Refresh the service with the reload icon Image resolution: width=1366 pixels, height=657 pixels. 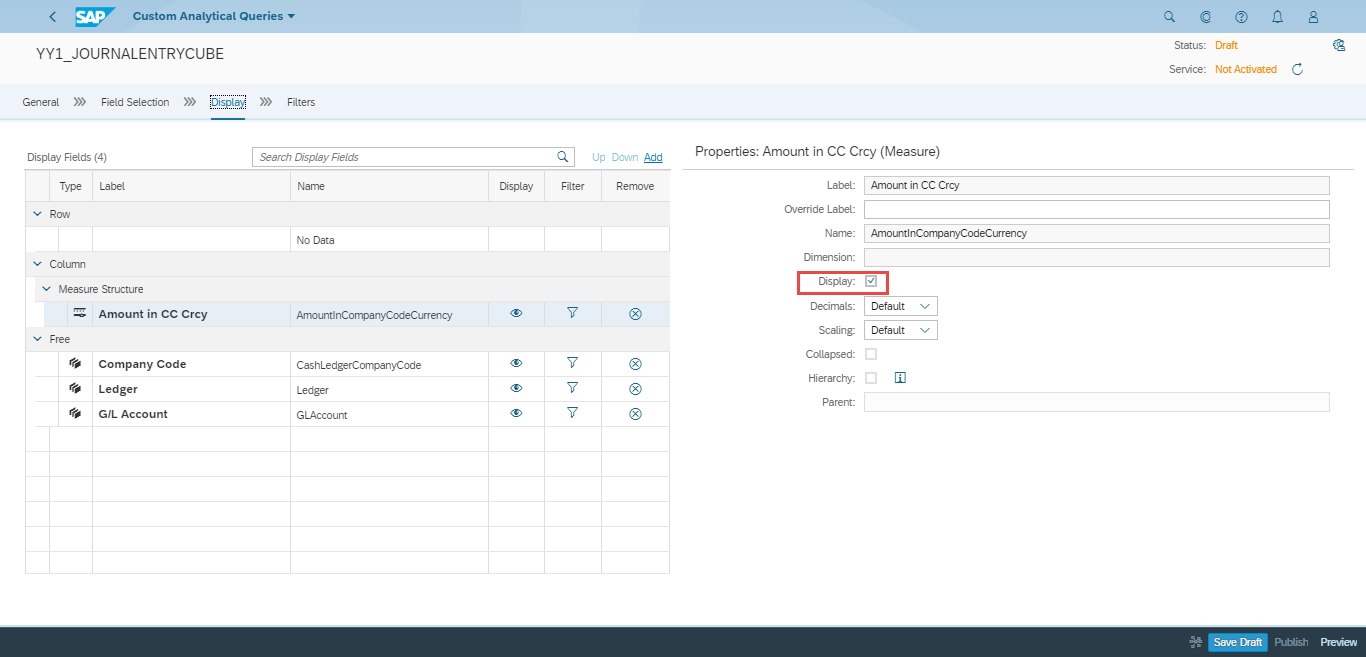pyautogui.click(x=1297, y=69)
